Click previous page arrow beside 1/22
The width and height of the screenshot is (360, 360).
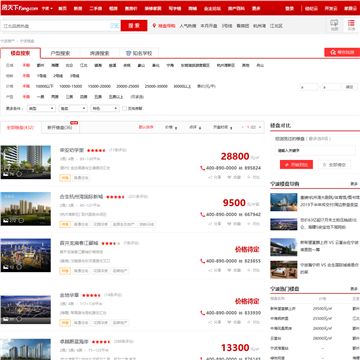coord(243,127)
